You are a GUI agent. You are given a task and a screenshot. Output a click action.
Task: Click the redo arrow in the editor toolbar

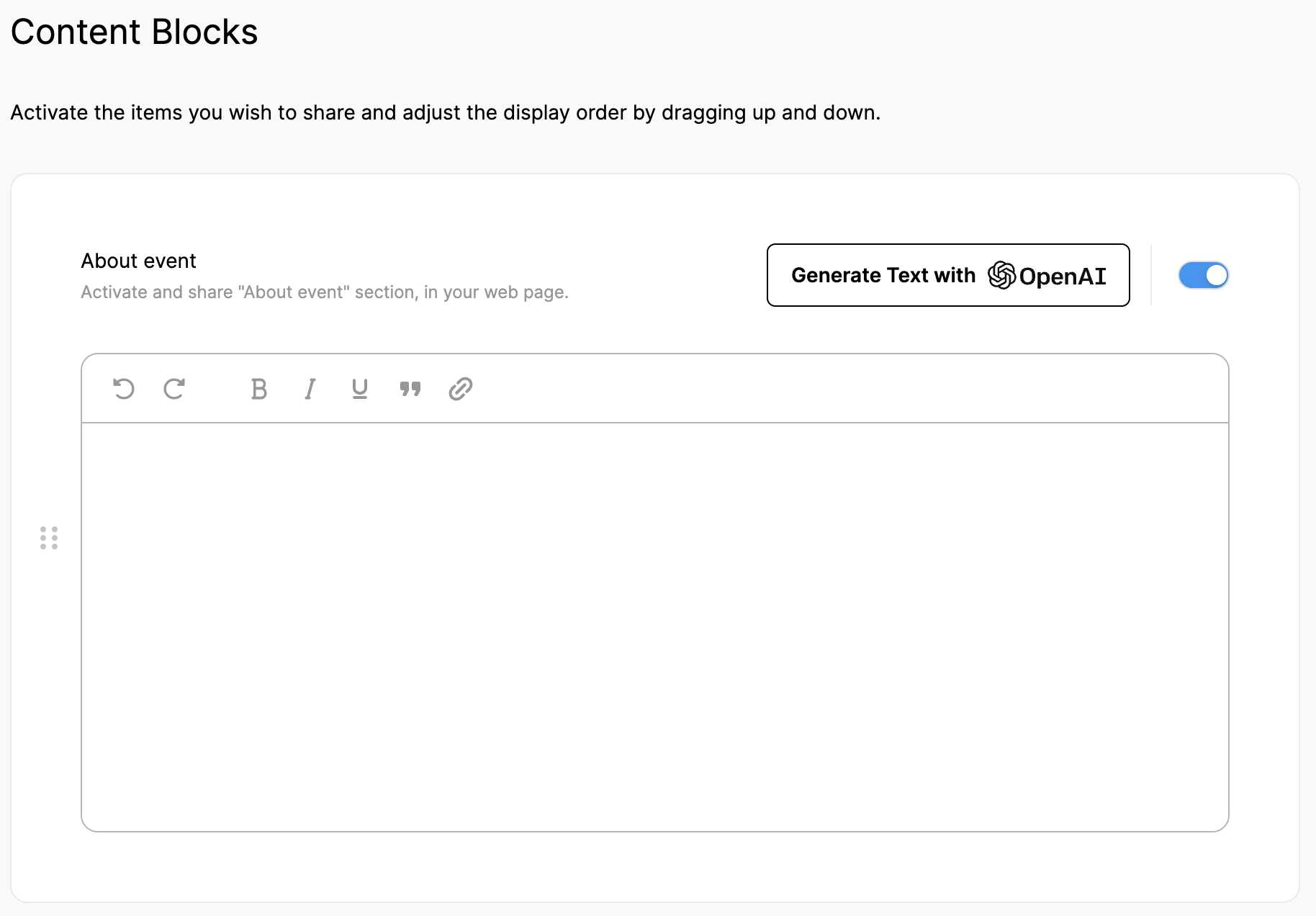click(174, 389)
